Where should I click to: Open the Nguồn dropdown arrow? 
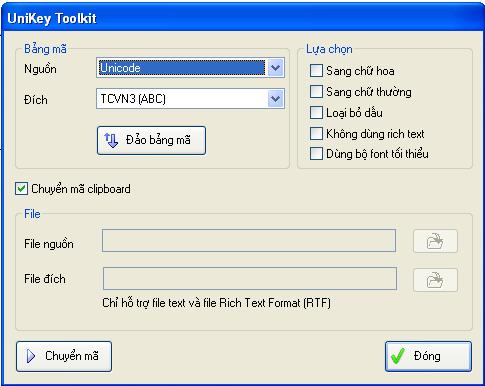275,68
